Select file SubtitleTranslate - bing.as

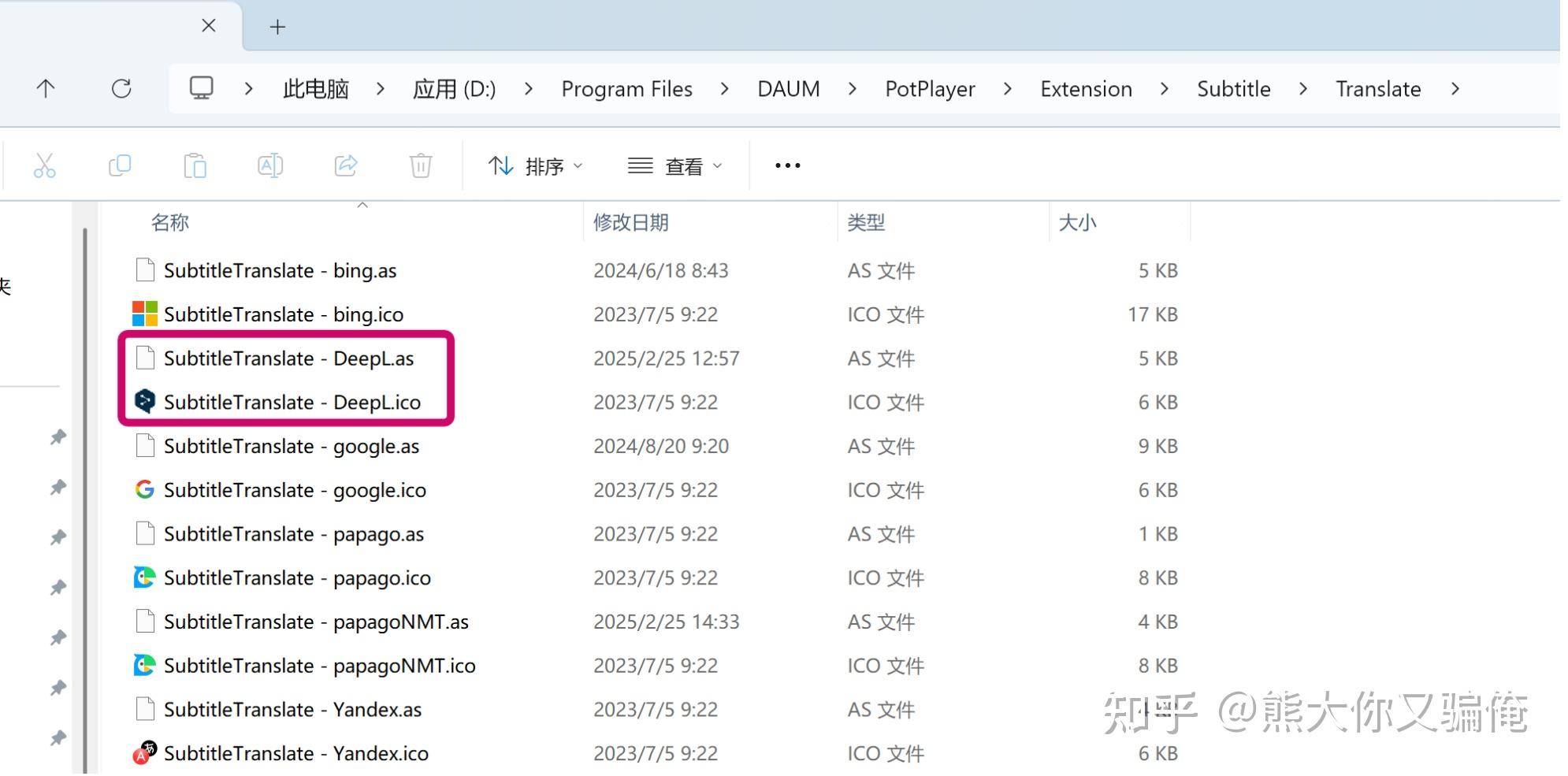281,271
